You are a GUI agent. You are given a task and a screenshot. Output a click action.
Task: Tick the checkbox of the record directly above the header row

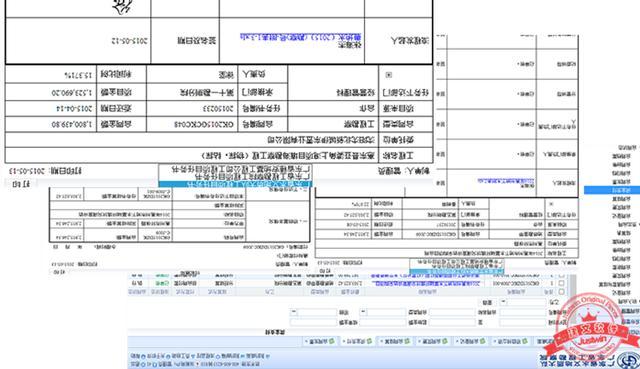[x=561, y=283]
